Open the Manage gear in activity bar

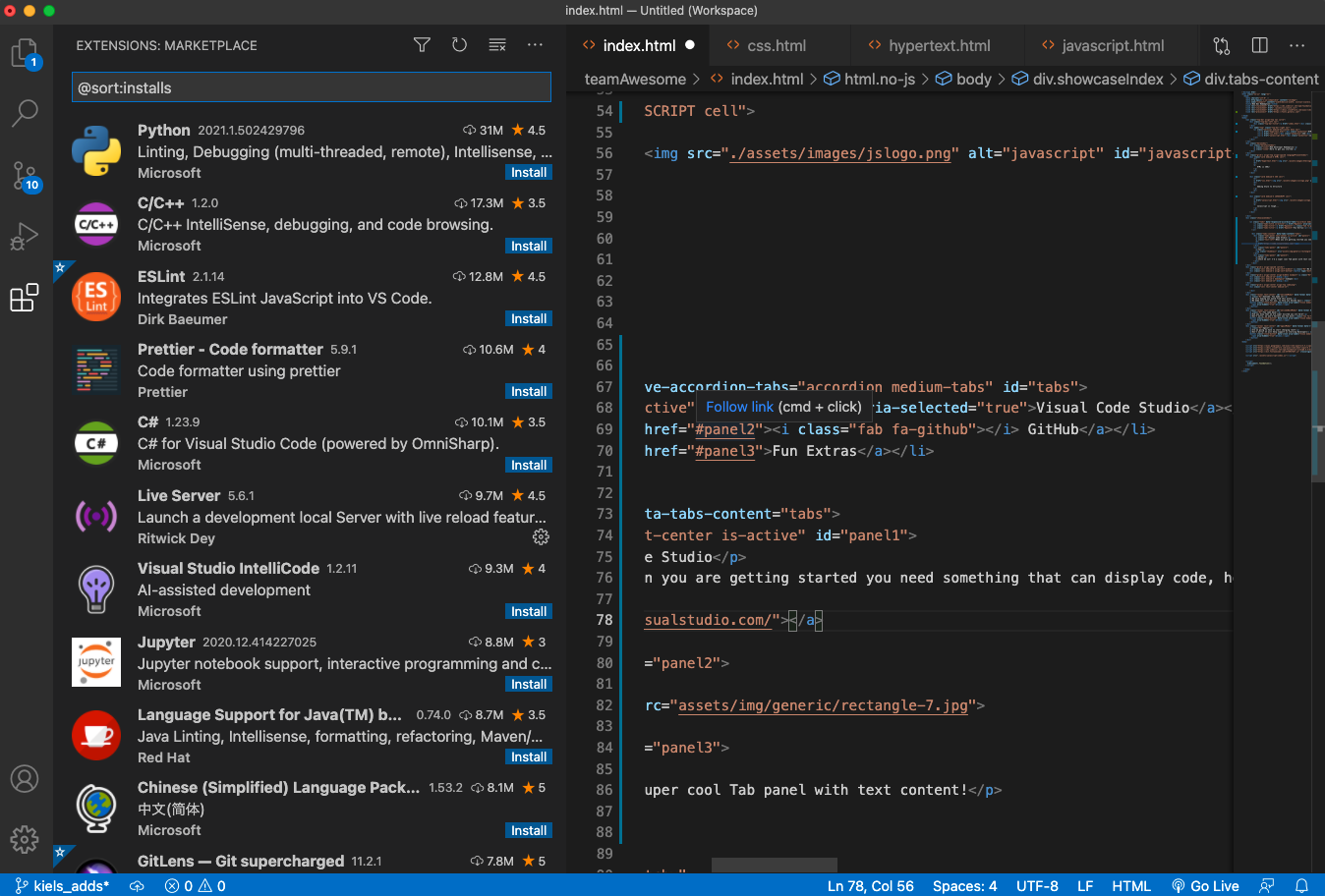point(25,839)
